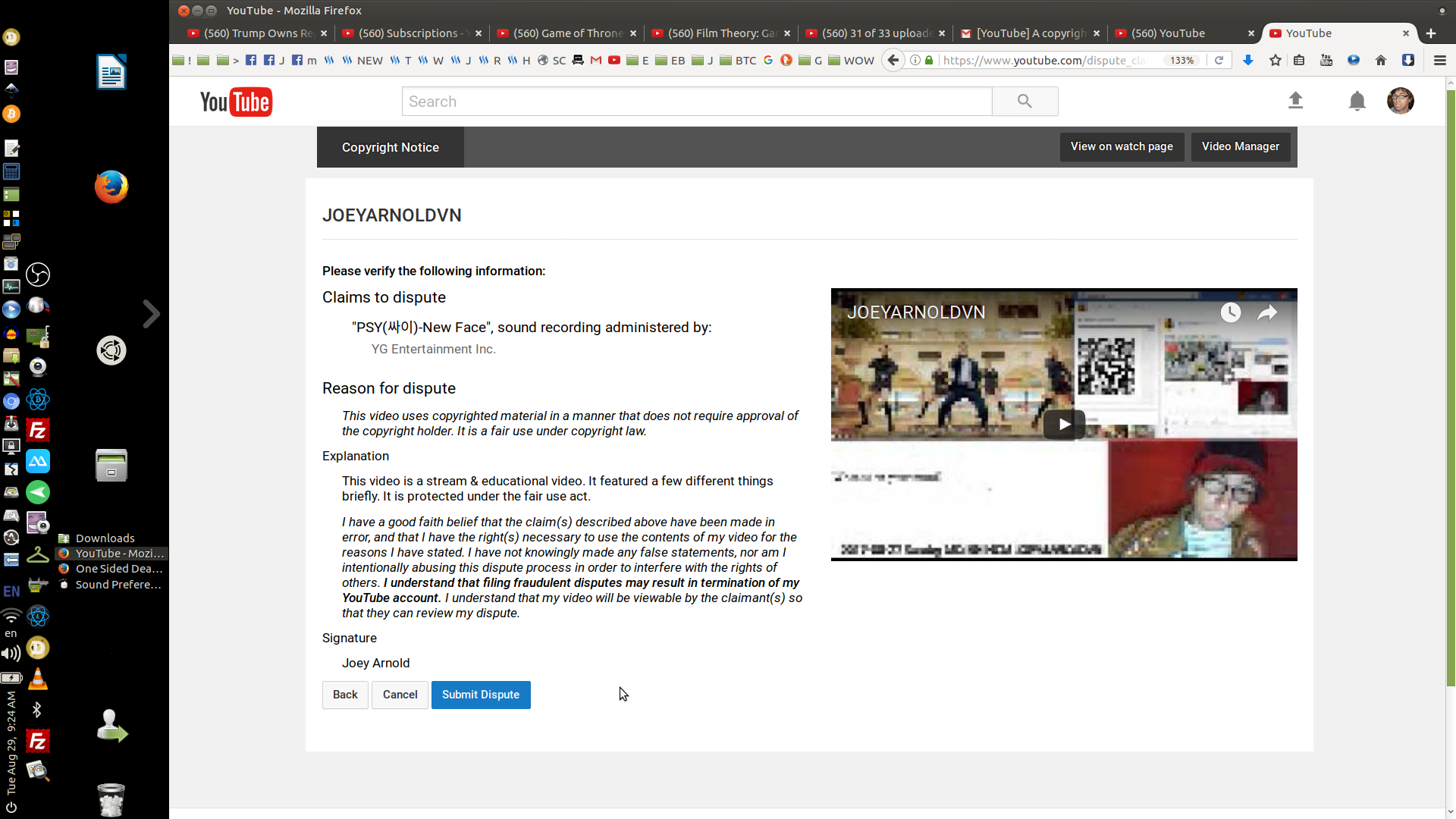1456x819 pixels.
Task: Open the NEW bookmark folder
Action: pos(362,60)
